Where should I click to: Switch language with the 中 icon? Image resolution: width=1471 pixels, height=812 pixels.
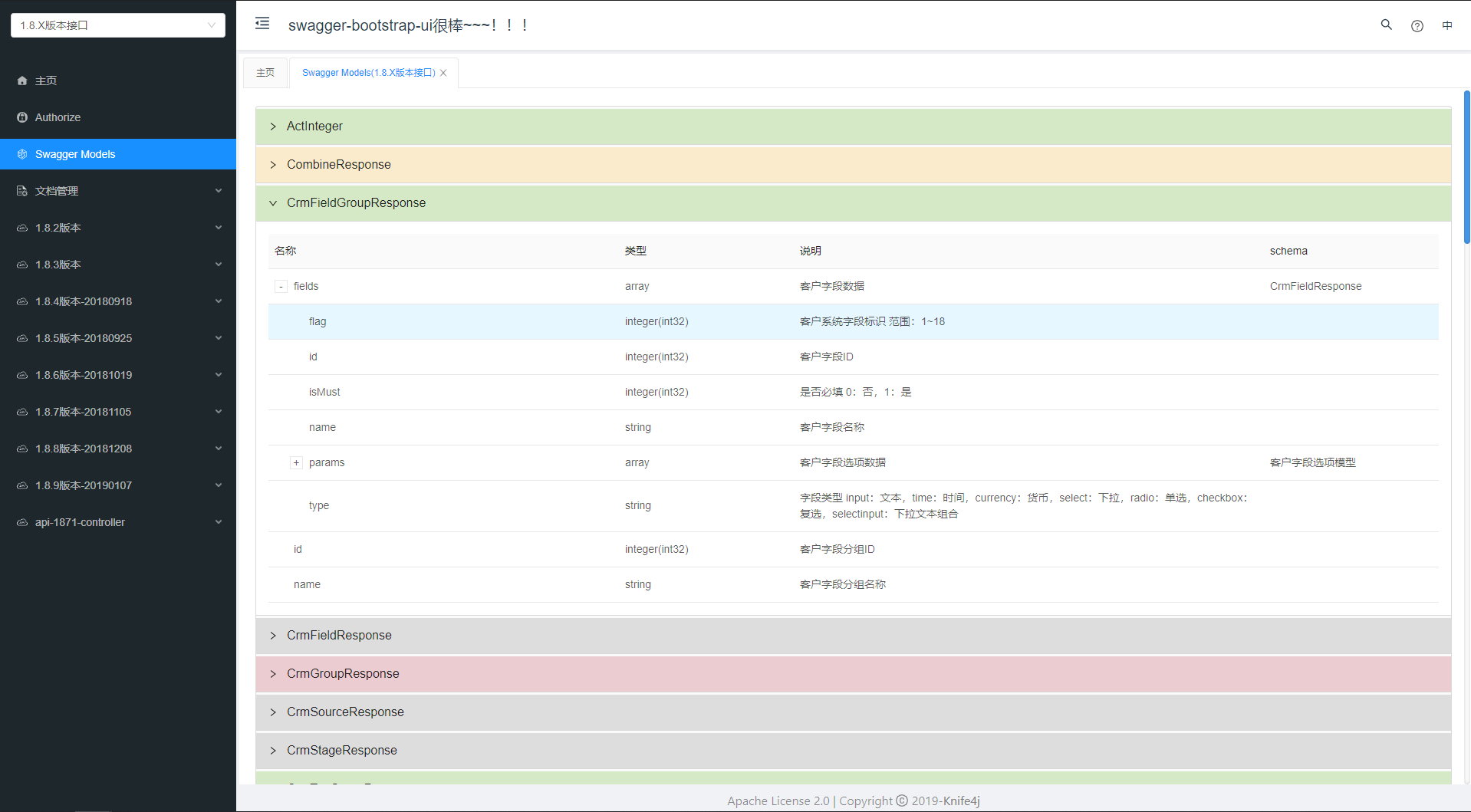click(1447, 25)
